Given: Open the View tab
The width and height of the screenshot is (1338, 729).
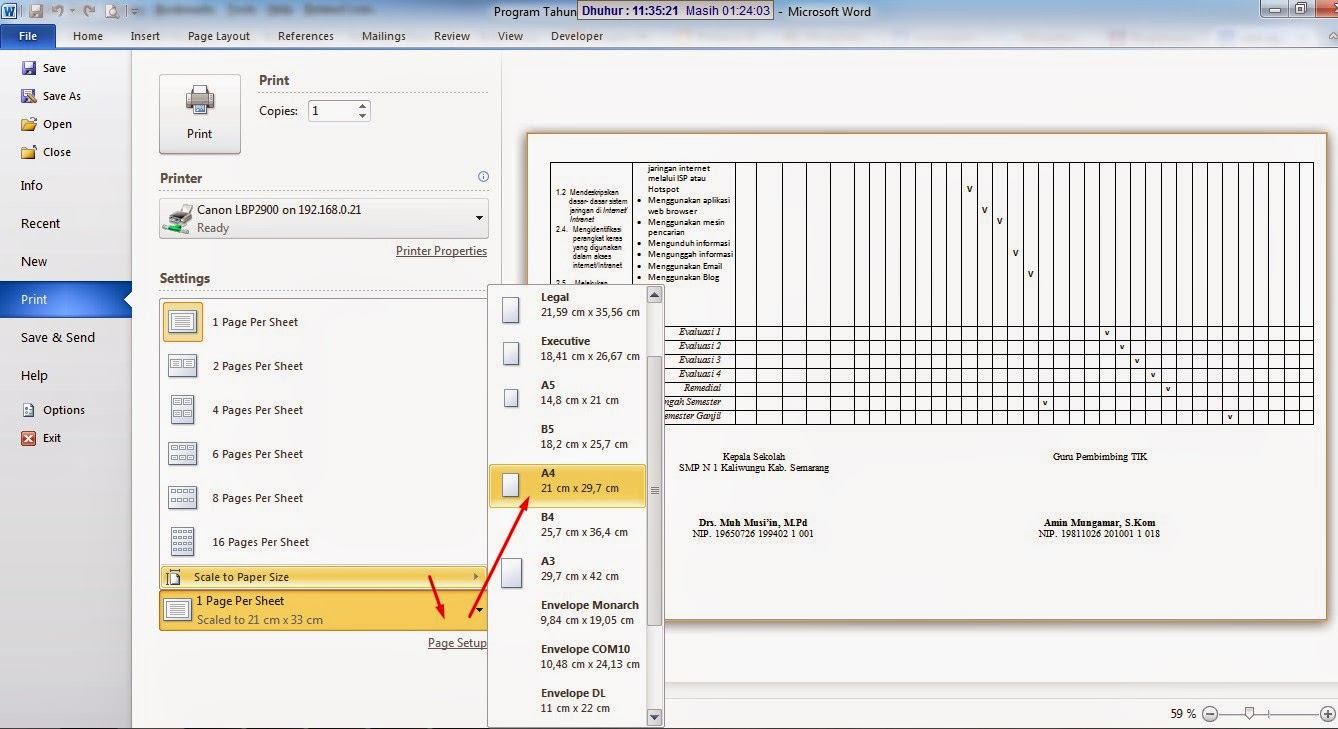Looking at the screenshot, I should tap(510, 36).
